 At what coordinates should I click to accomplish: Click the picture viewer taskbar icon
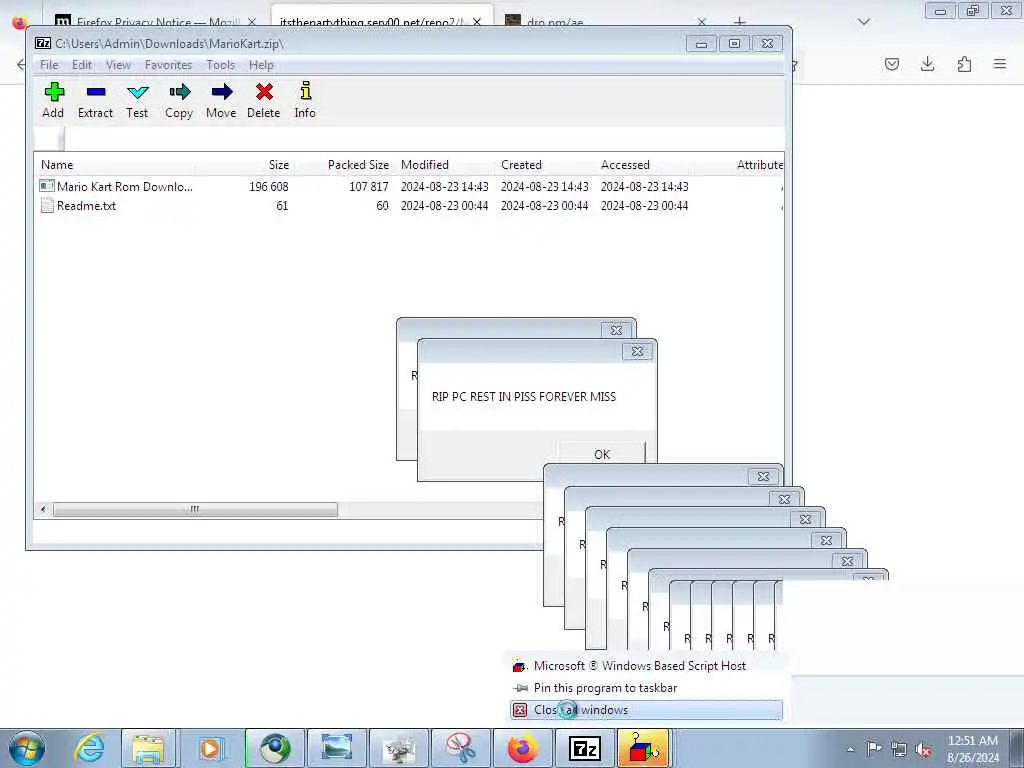[x=336, y=748]
